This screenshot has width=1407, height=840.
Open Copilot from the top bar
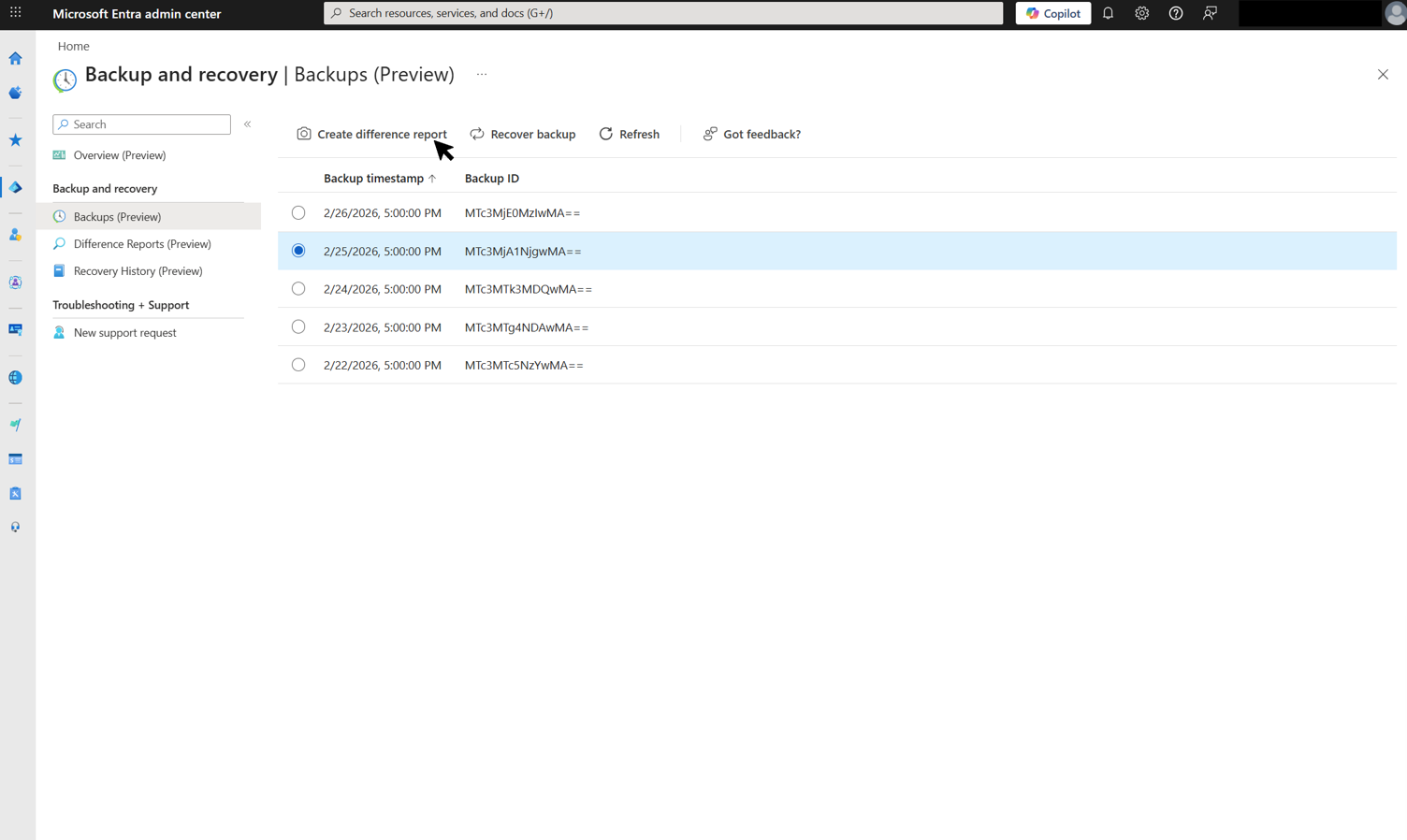coord(1052,13)
